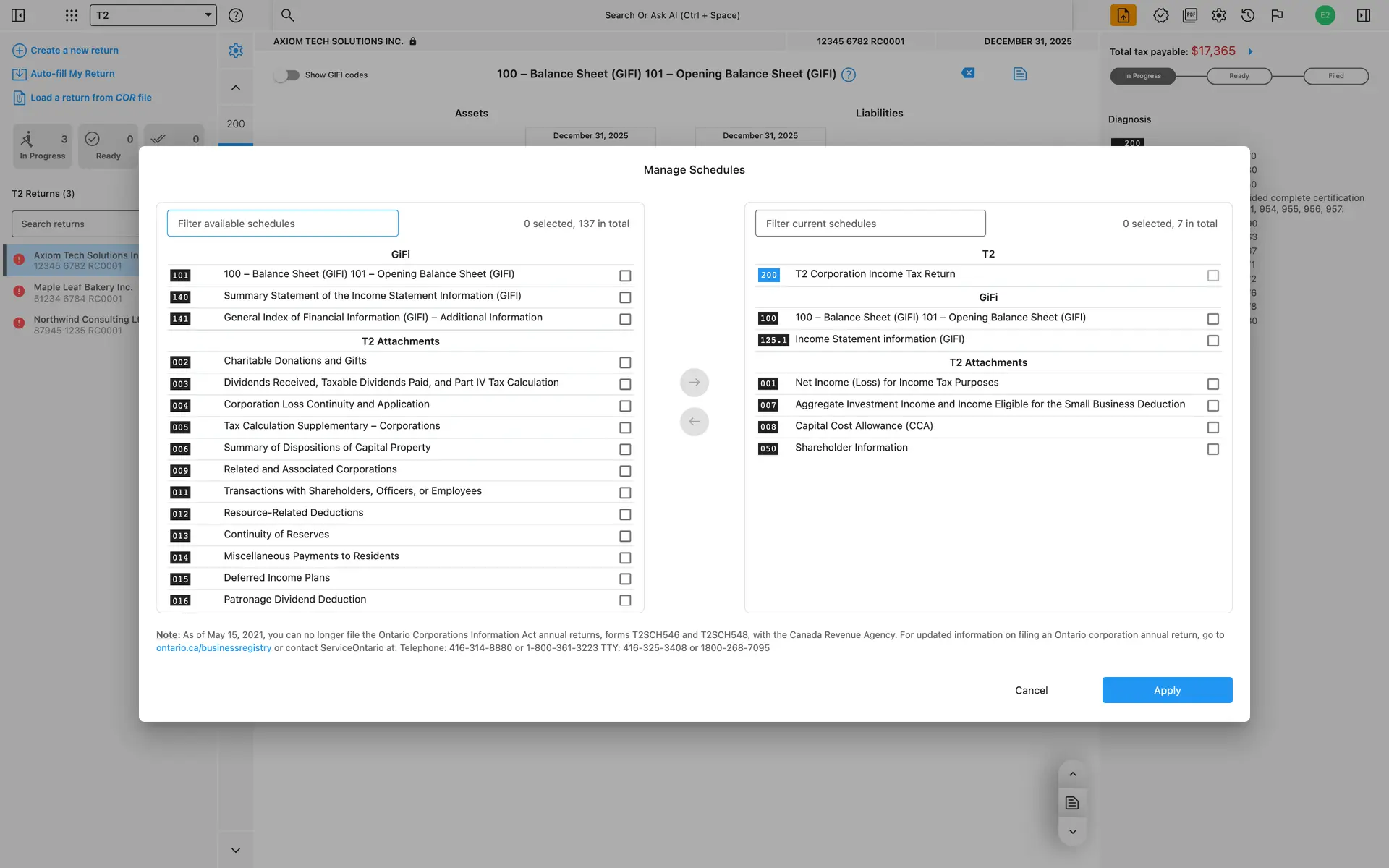Image resolution: width=1389 pixels, height=868 pixels.
Task: Check Patronage Dividend Deduction schedule
Action: coord(625,600)
